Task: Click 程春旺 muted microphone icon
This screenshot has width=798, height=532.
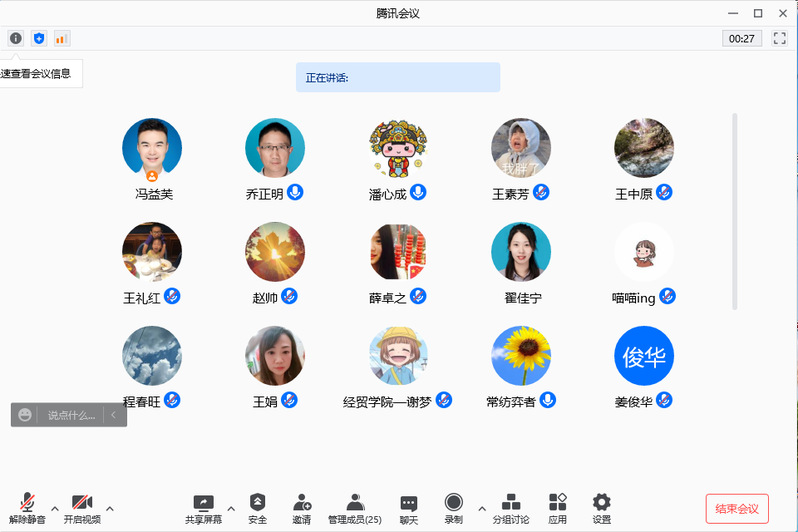Action: pyautogui.click(x=172, y=400)
